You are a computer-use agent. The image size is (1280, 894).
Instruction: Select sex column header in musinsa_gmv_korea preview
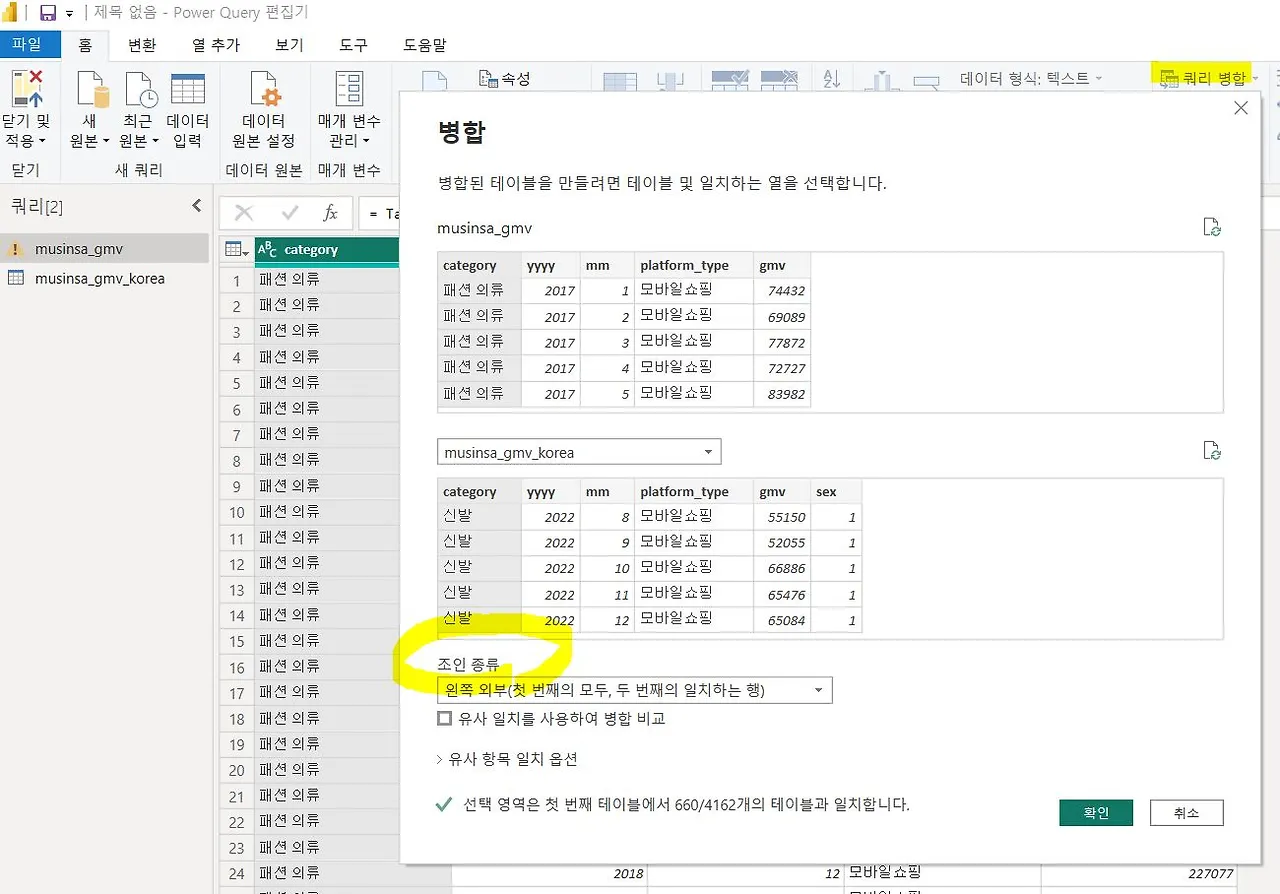(836, 491)
